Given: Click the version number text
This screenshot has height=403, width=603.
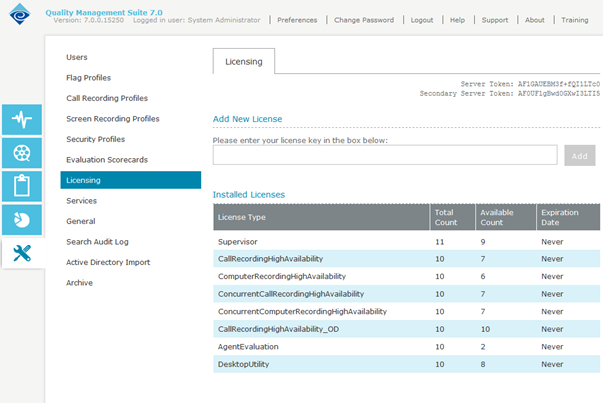Looking at the screenshot, I should (89, 20).
